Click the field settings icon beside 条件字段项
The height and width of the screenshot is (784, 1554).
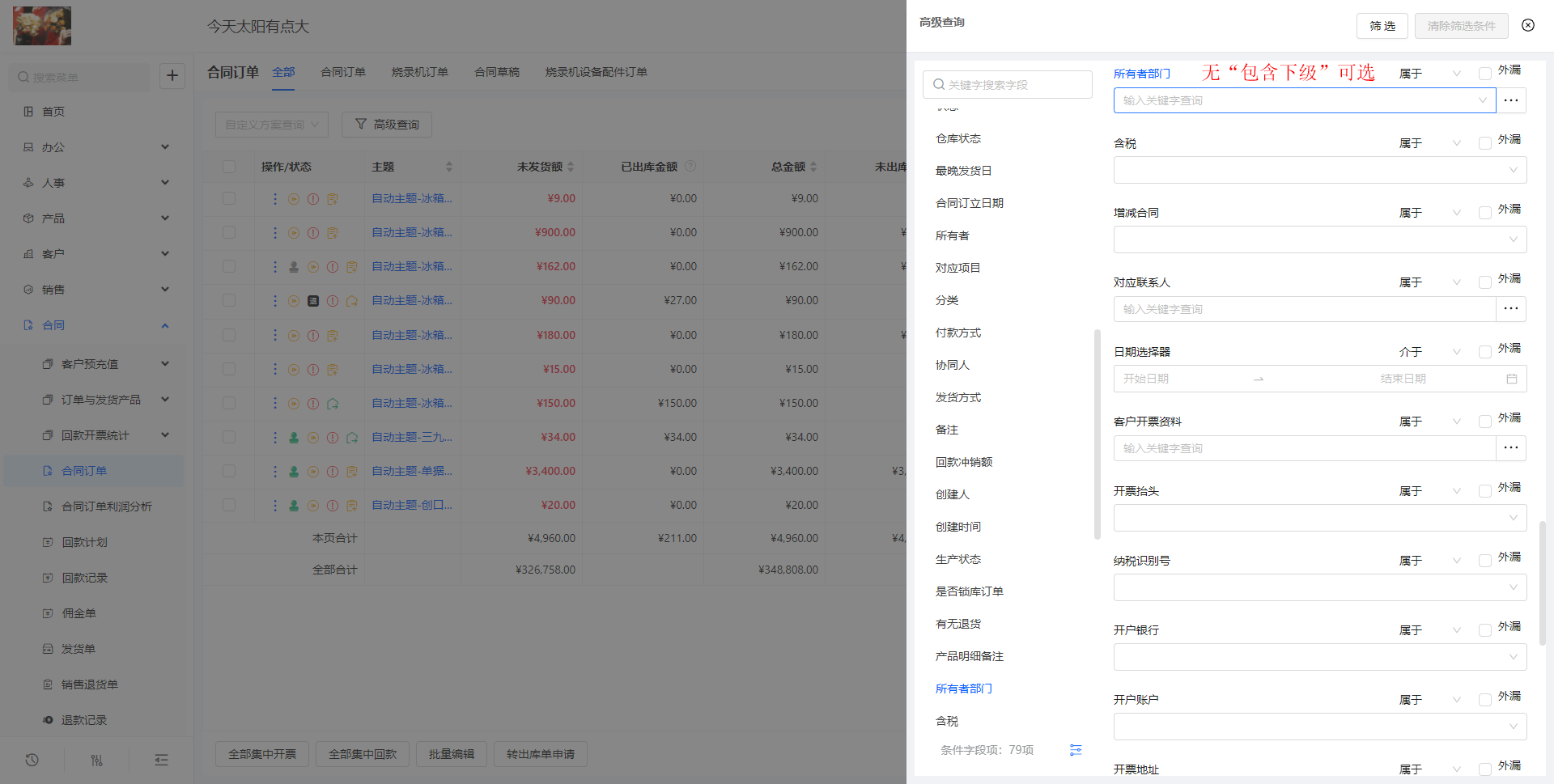(x=1075, y=750)
